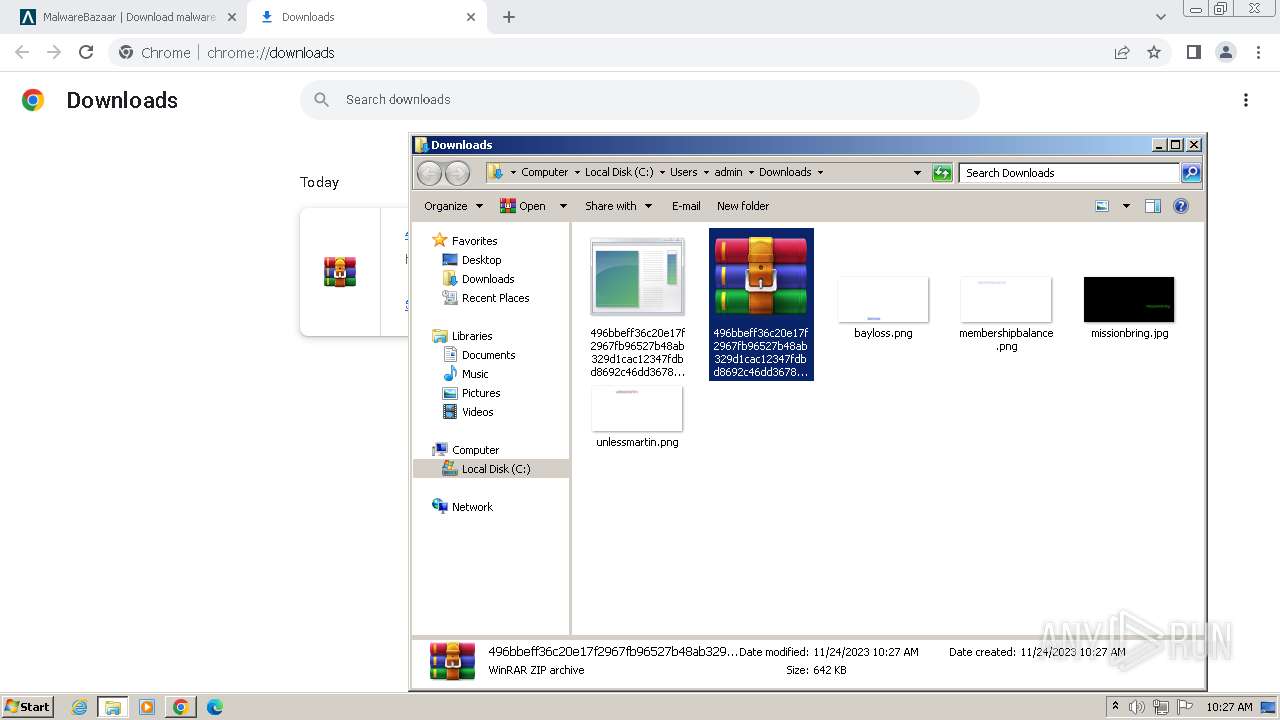Open Microsoft Edge from taskbar

coord(214,707)
